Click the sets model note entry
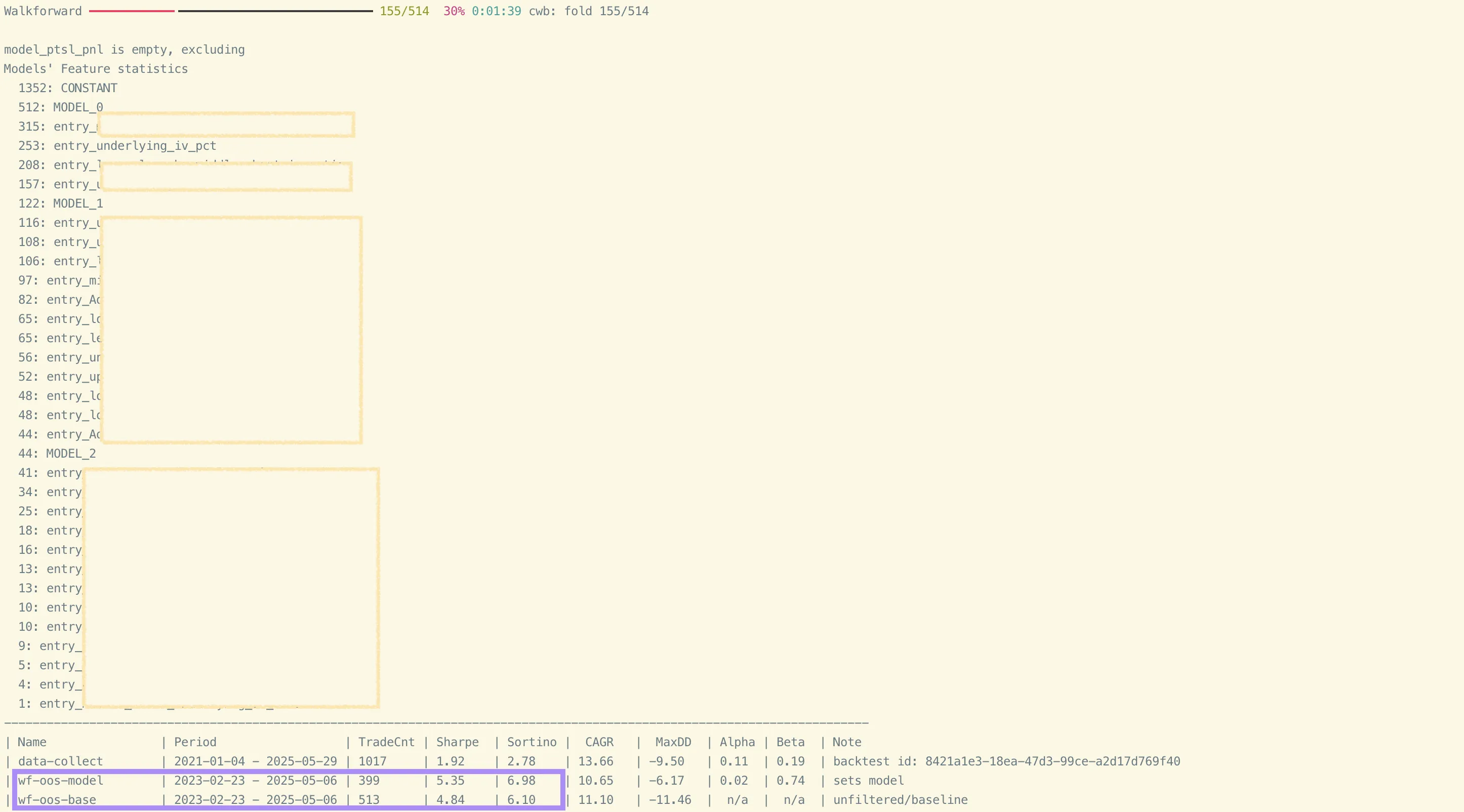1464x812 pixels. [868, 781]
